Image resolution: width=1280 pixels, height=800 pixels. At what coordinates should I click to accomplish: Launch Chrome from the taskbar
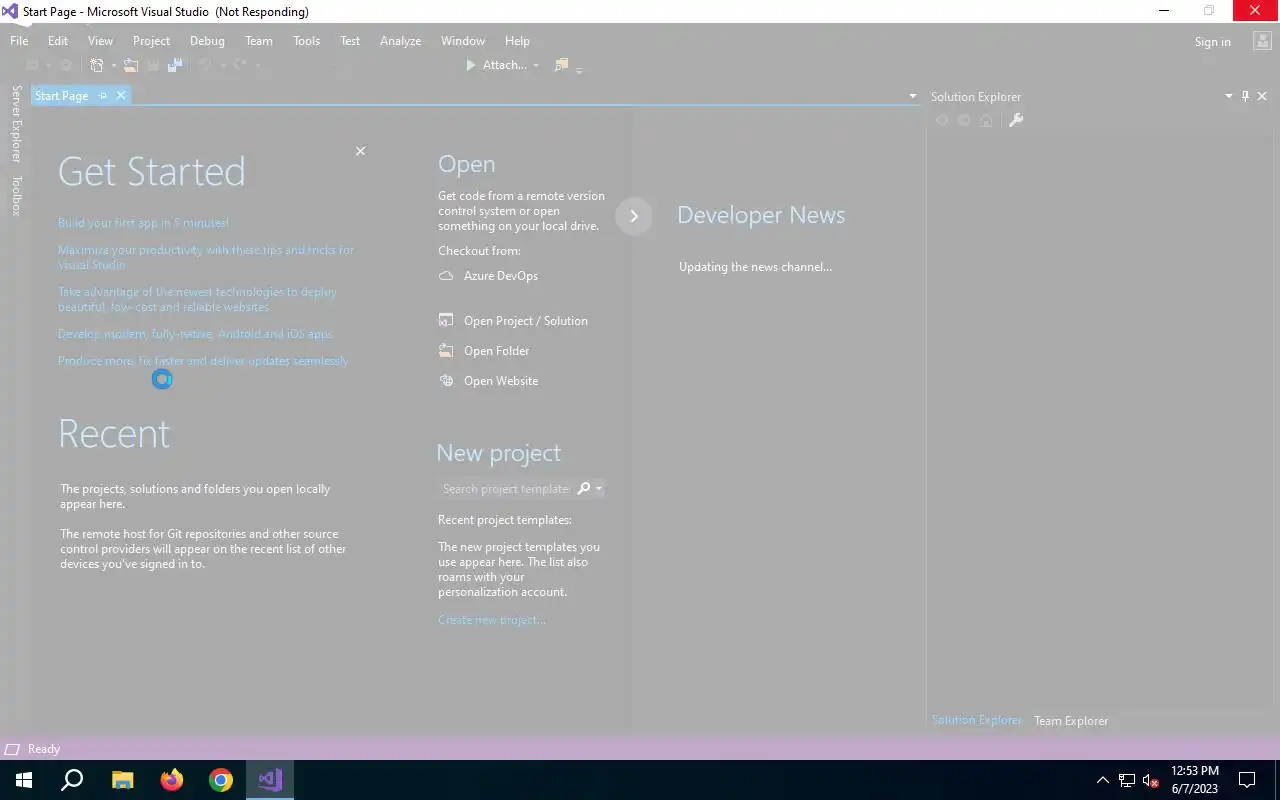click(221, 780)
